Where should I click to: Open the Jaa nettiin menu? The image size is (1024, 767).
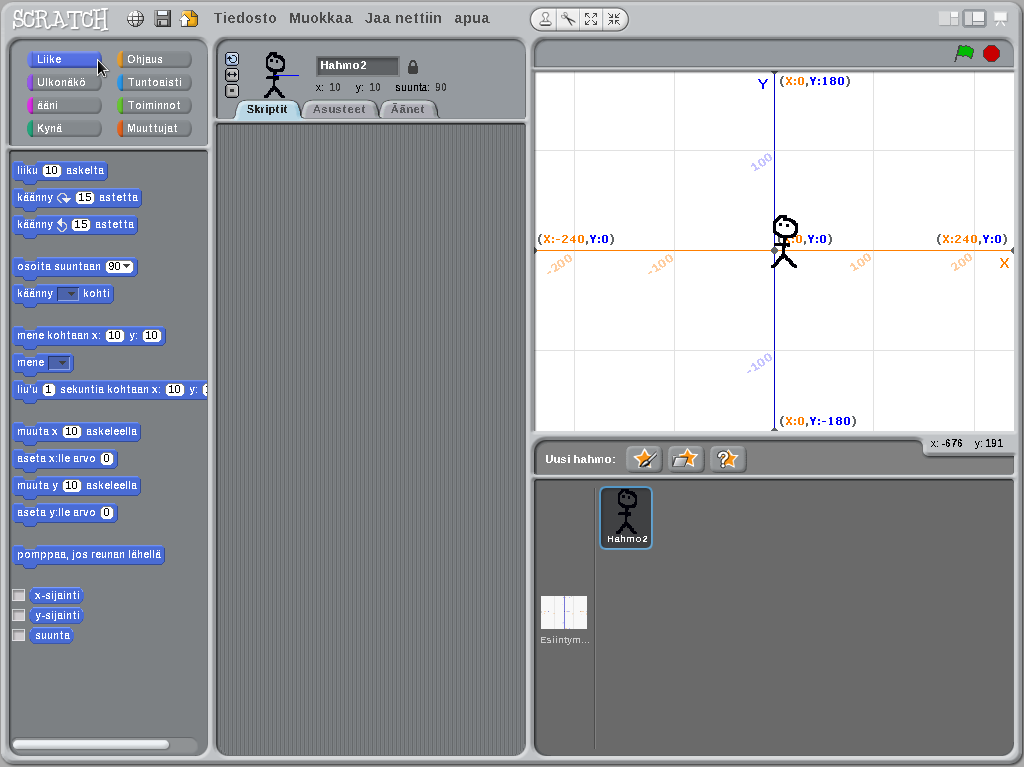pos(403,18)
